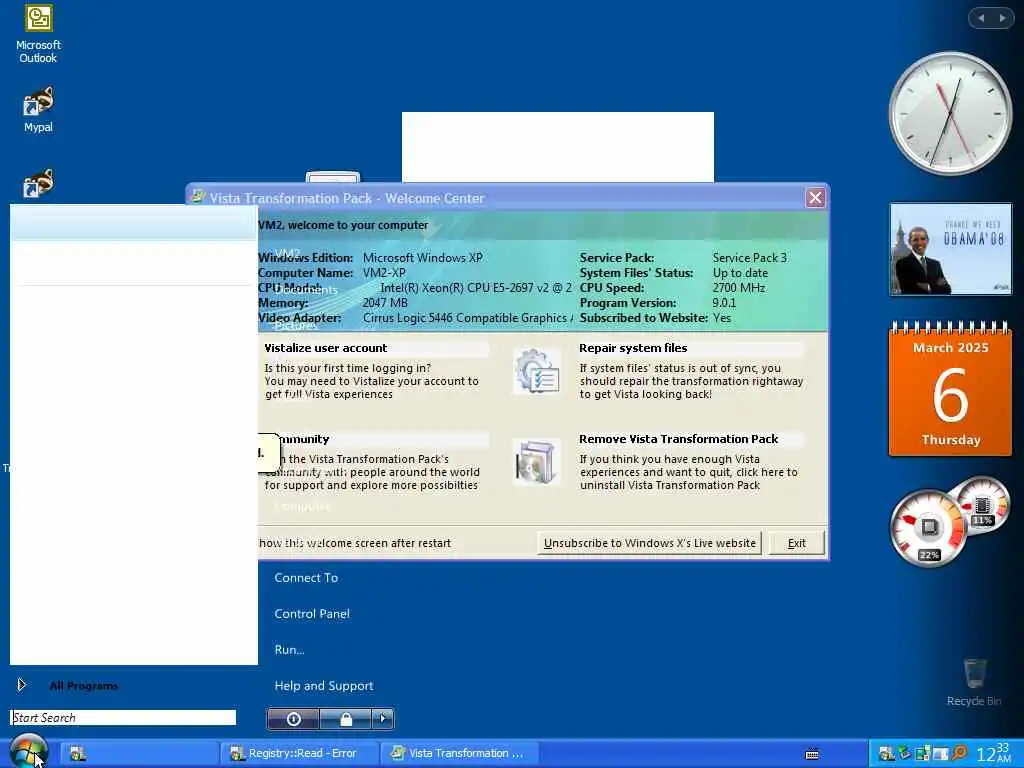Viewport: 1024px width, 768px height.
Task: Open the Recycle Bin on desktop
Action: pos(974,682)
